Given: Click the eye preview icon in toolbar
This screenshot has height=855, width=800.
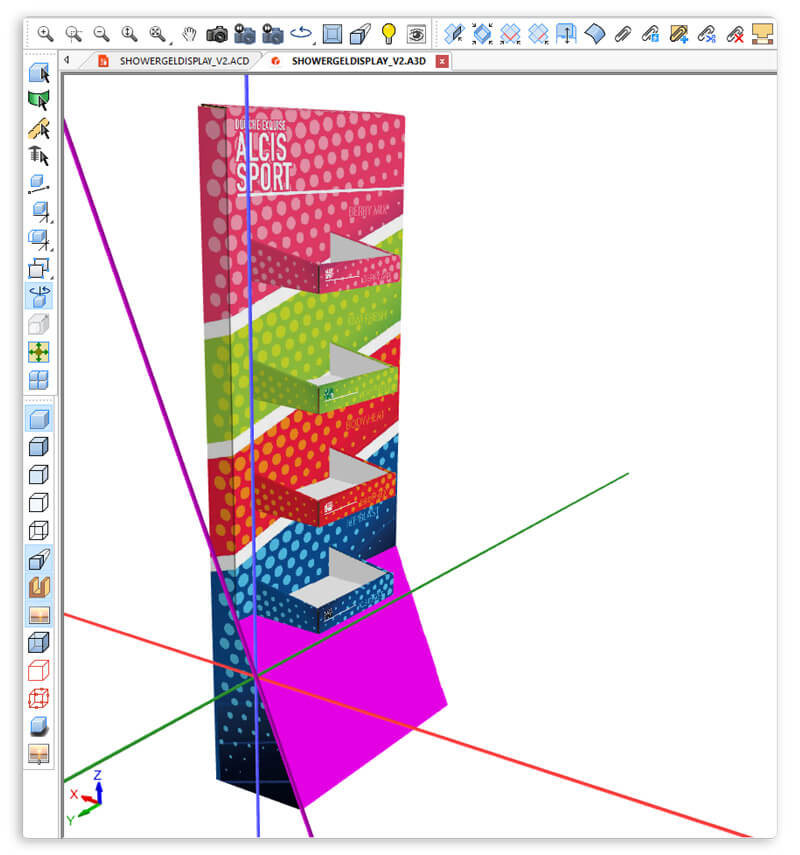Looking at the screenshot, I should click(416, 33).
